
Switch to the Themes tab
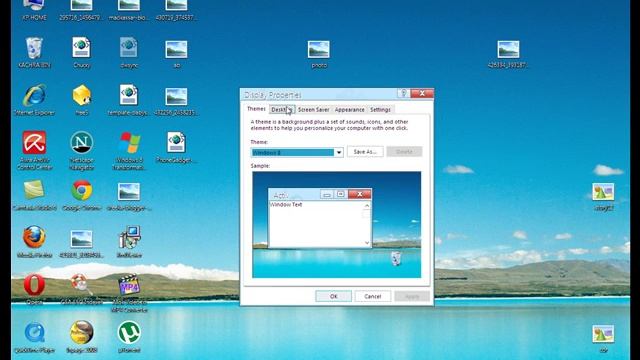[256, 109]
